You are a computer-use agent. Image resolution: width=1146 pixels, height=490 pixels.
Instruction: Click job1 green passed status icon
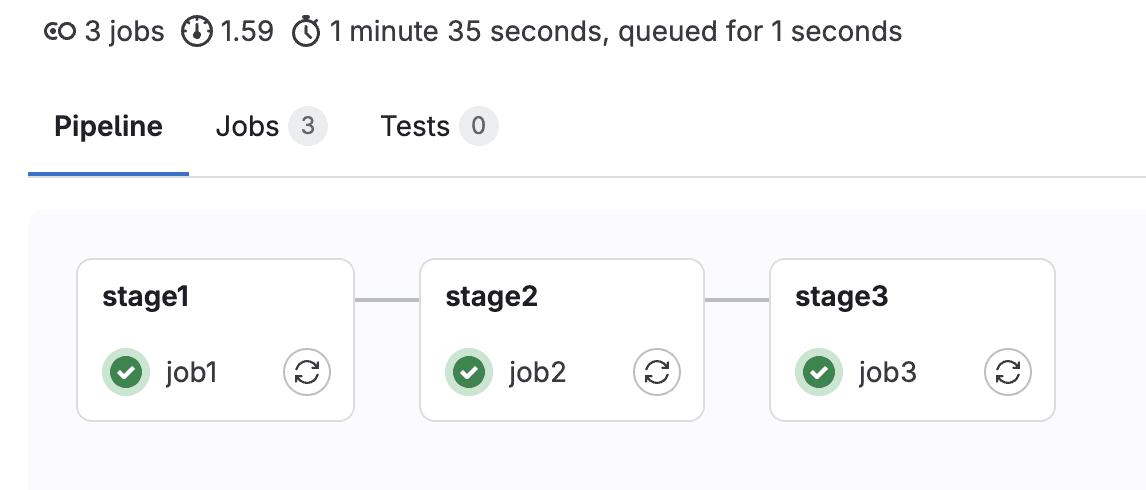tap(125, 373)
